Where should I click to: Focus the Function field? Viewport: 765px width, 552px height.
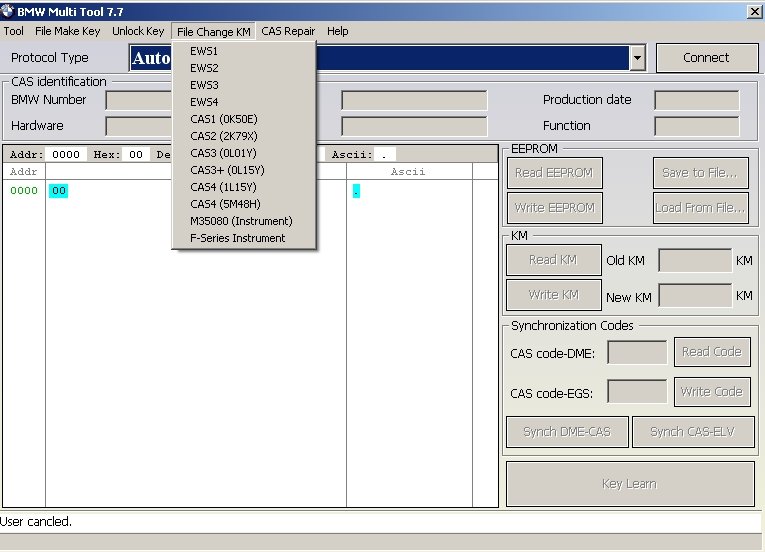click(x=697, y=126)
